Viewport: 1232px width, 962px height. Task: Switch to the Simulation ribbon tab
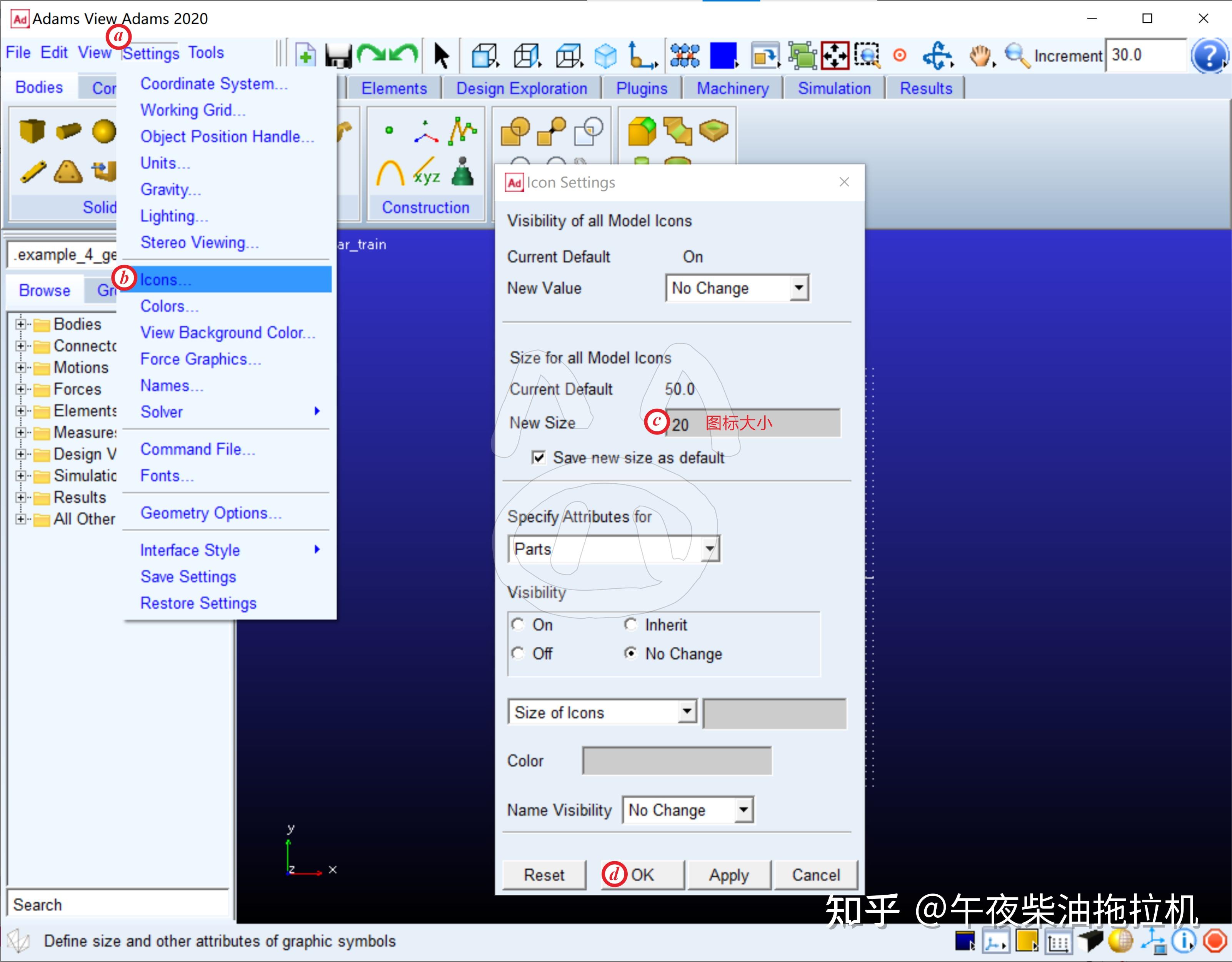[x=834, y=89]
